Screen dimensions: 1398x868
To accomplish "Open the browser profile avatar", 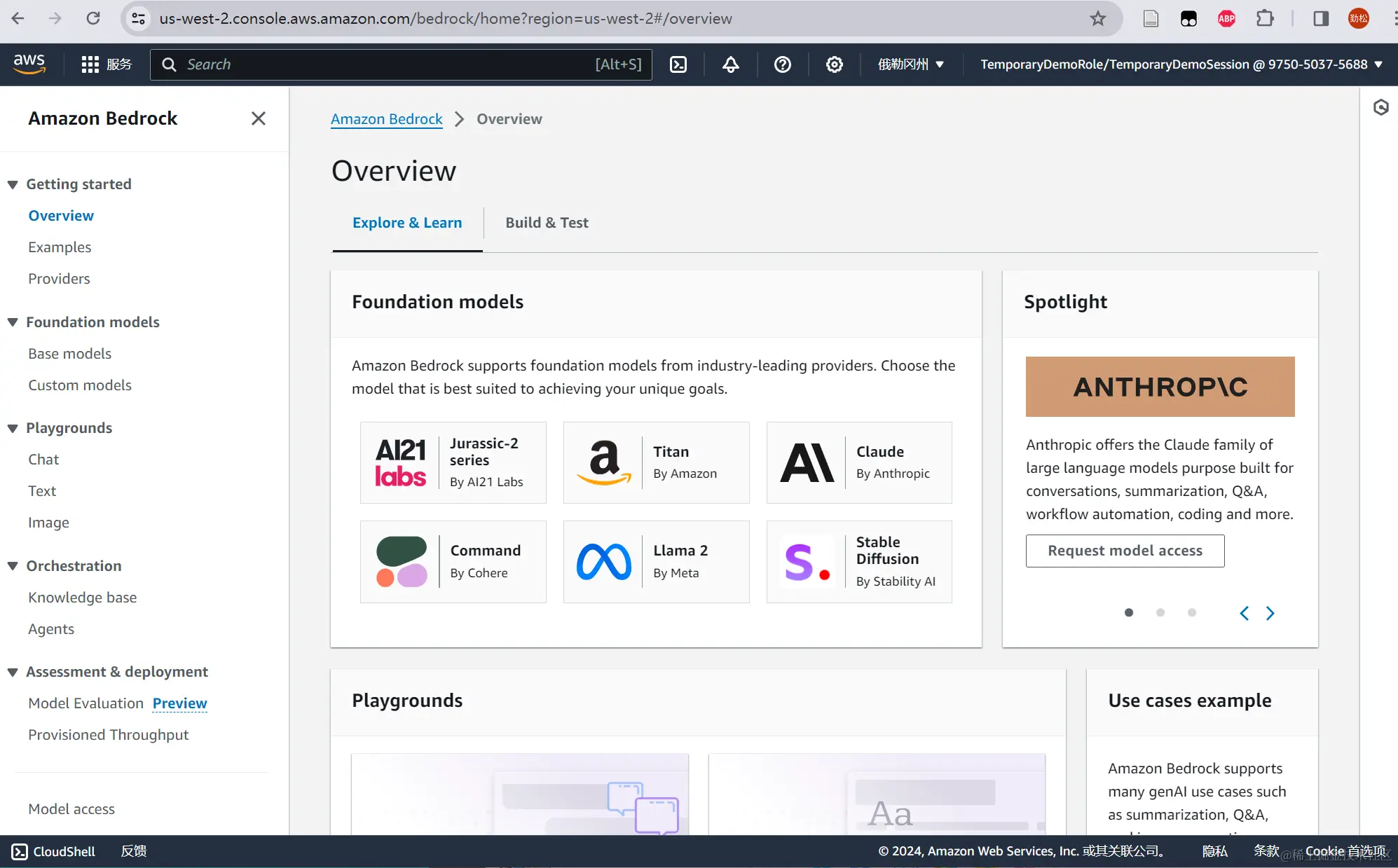I will (x=1358, y=19).
